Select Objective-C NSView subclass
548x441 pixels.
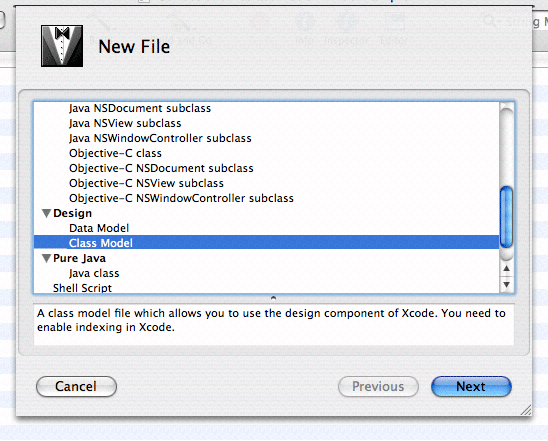pos(146,183)
